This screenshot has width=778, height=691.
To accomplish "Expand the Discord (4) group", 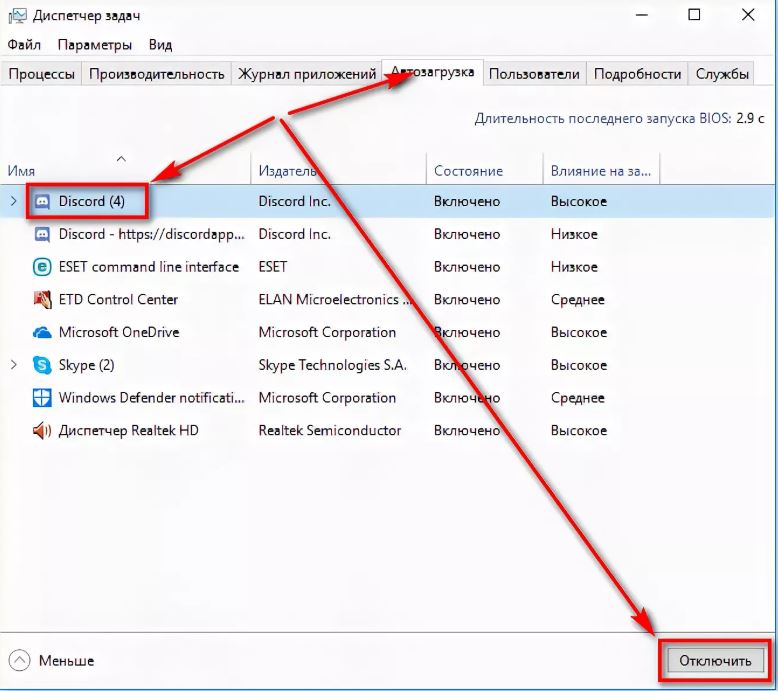I will [x=14, y=201].
